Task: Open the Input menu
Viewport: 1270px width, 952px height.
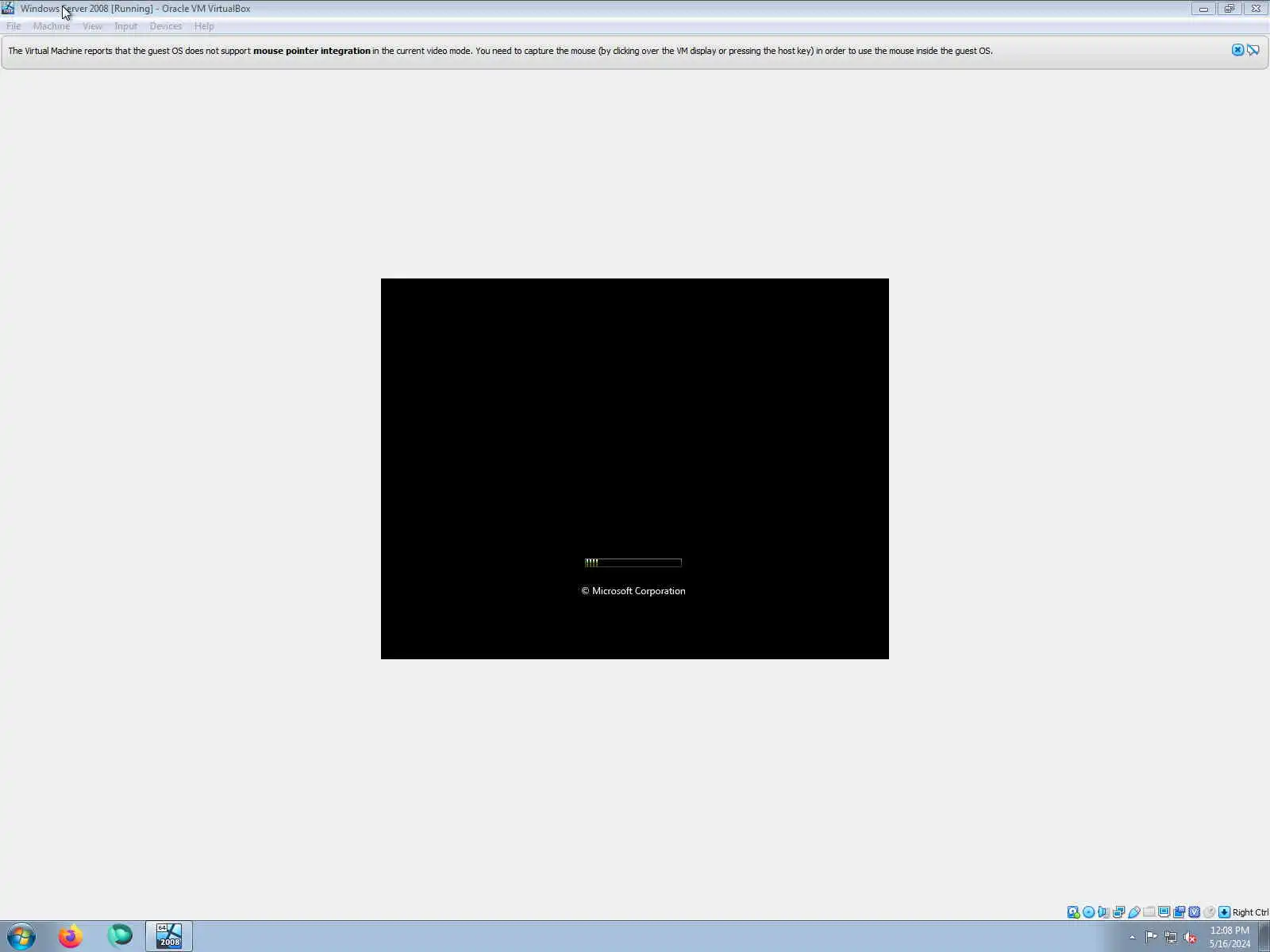Action: tap(125, 26)
